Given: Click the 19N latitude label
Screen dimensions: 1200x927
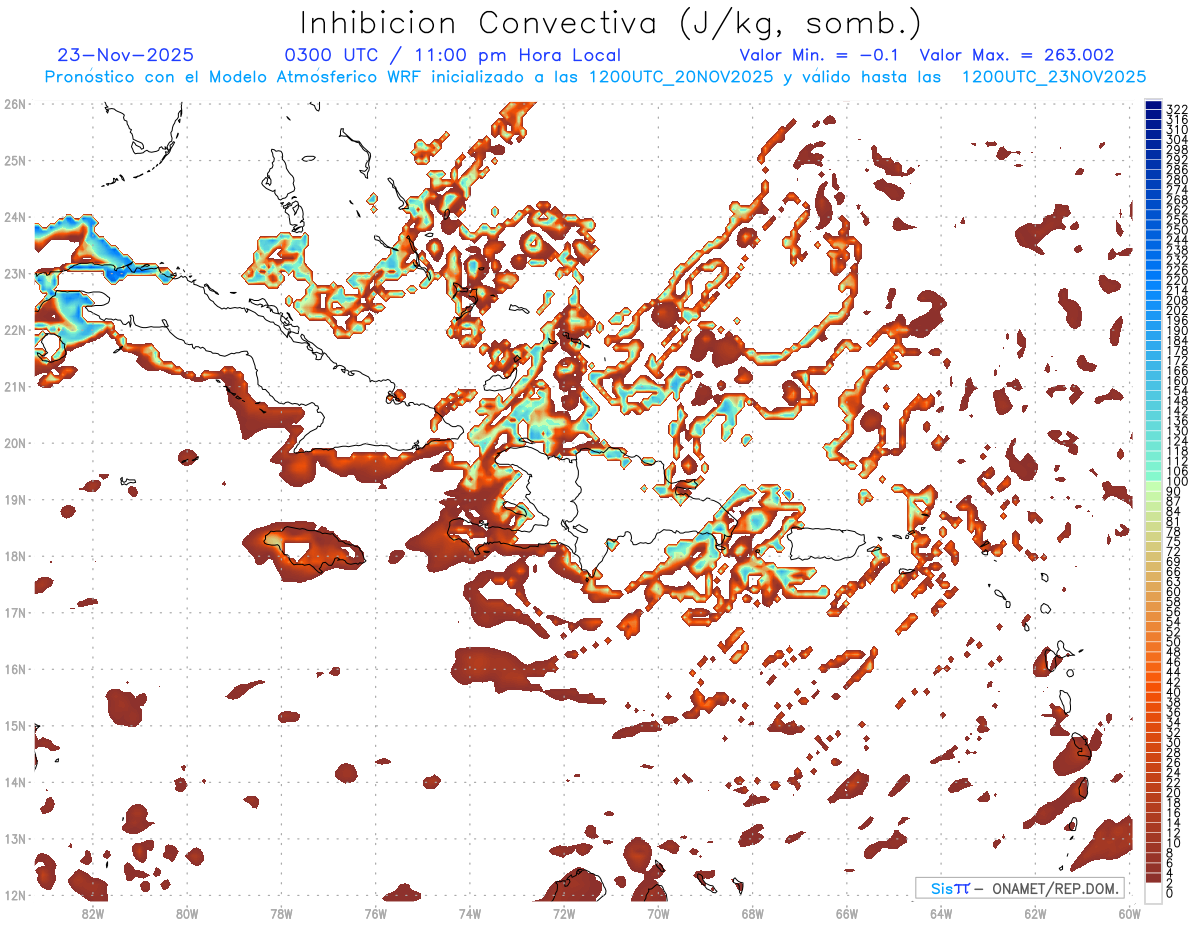Looking at the screenshot, I should click(14, 499).
